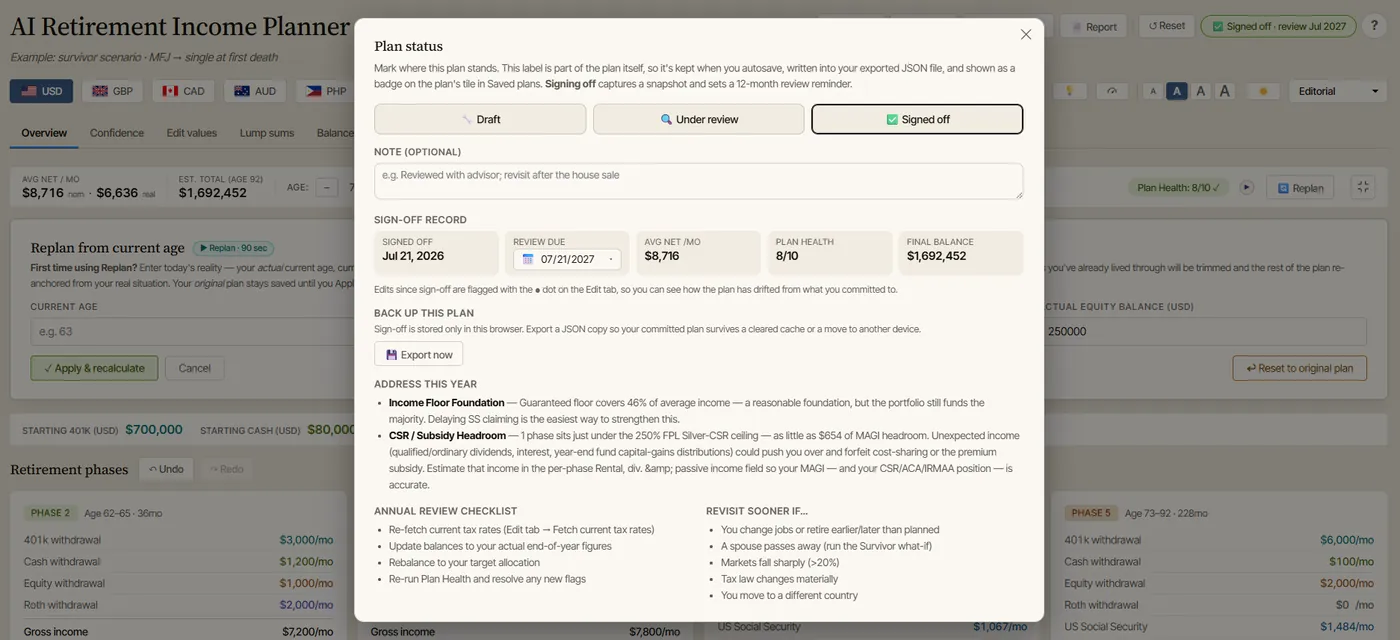This screenshot has height=640, width=1400.
Task: Click the lightbulb tips icon
Action: [x=1069, y=91]
